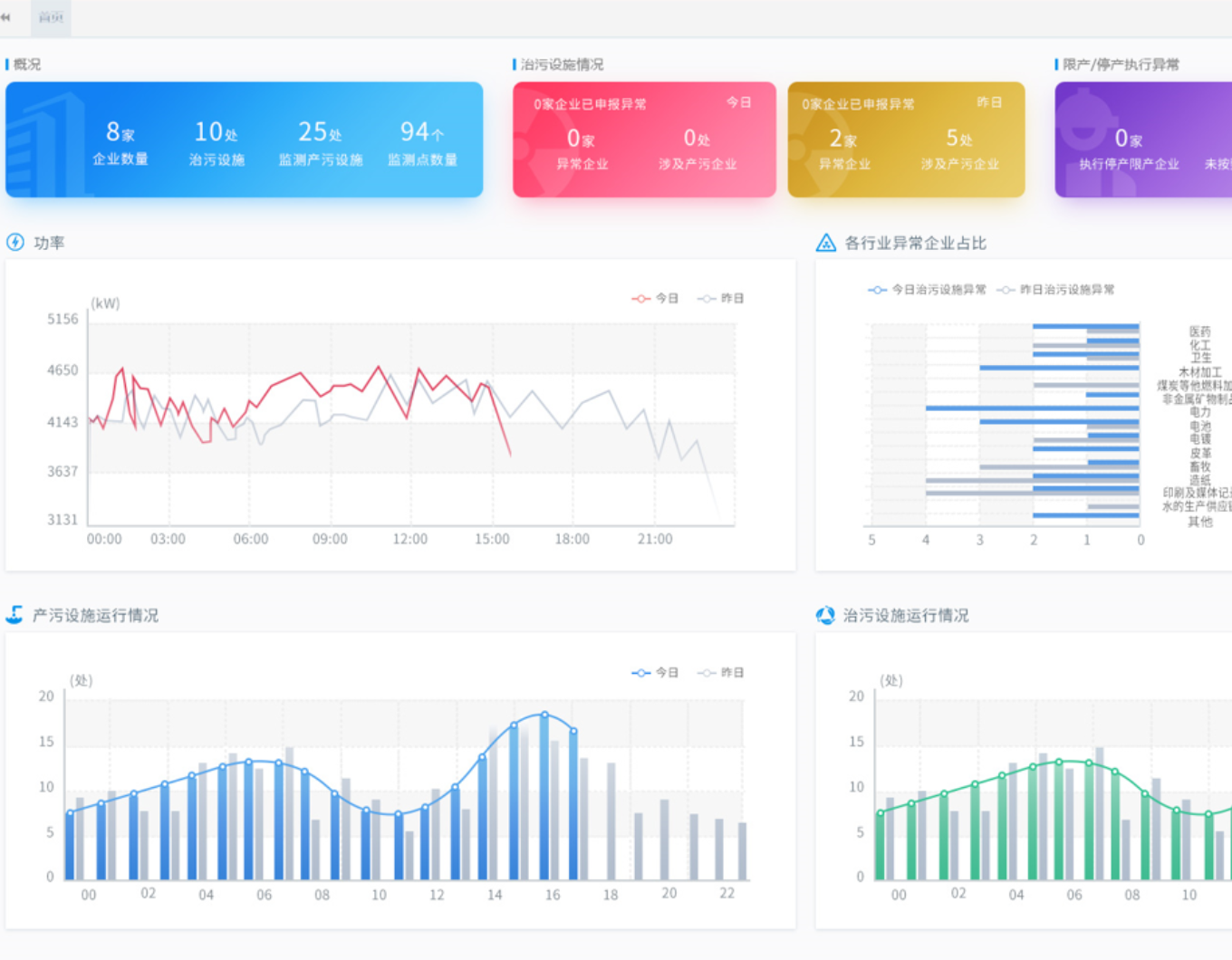Click 2家 异常企业 in the 昨日 card
Viewport: 1232px width, 960px height.
tap(844, 149)
